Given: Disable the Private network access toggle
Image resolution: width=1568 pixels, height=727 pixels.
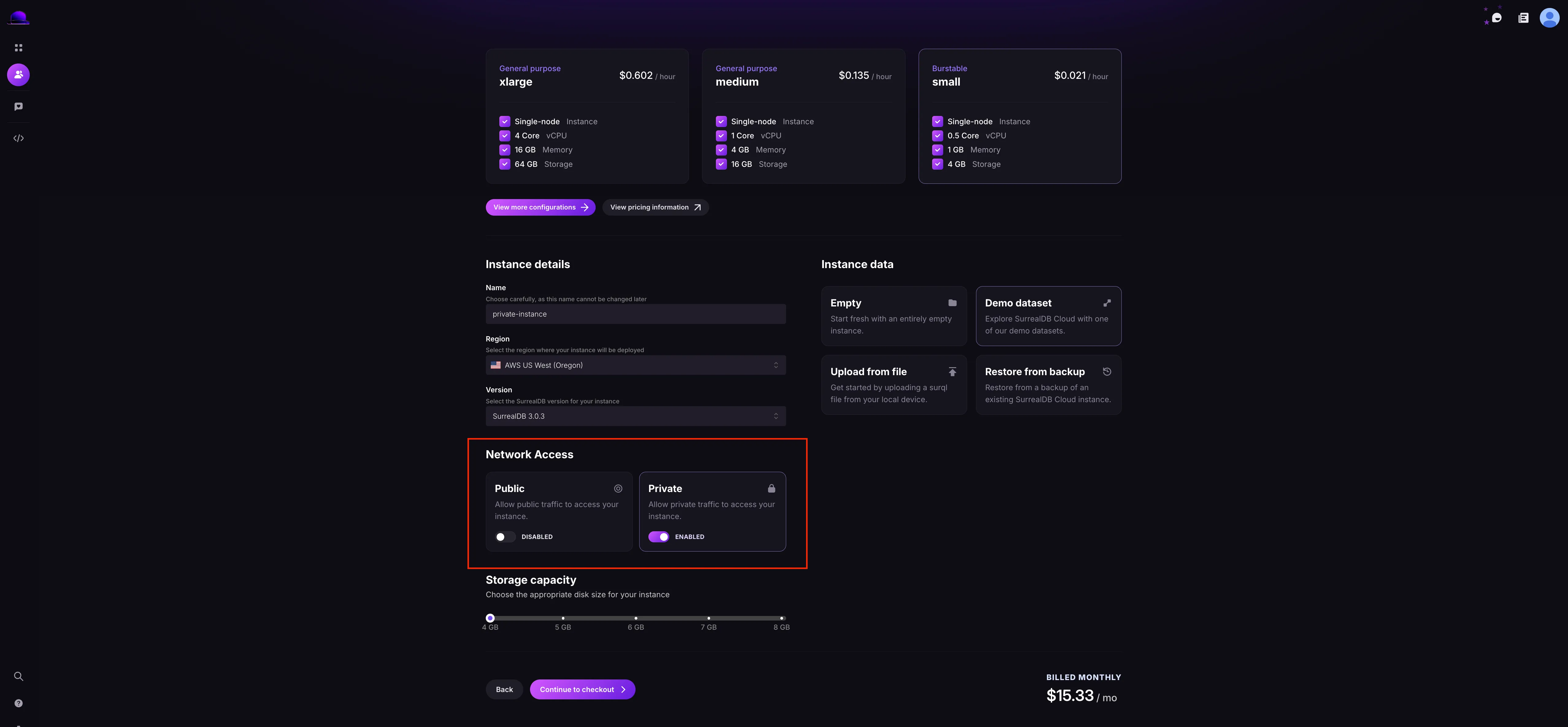Looking at the screenshot, I should coord(659,537).
